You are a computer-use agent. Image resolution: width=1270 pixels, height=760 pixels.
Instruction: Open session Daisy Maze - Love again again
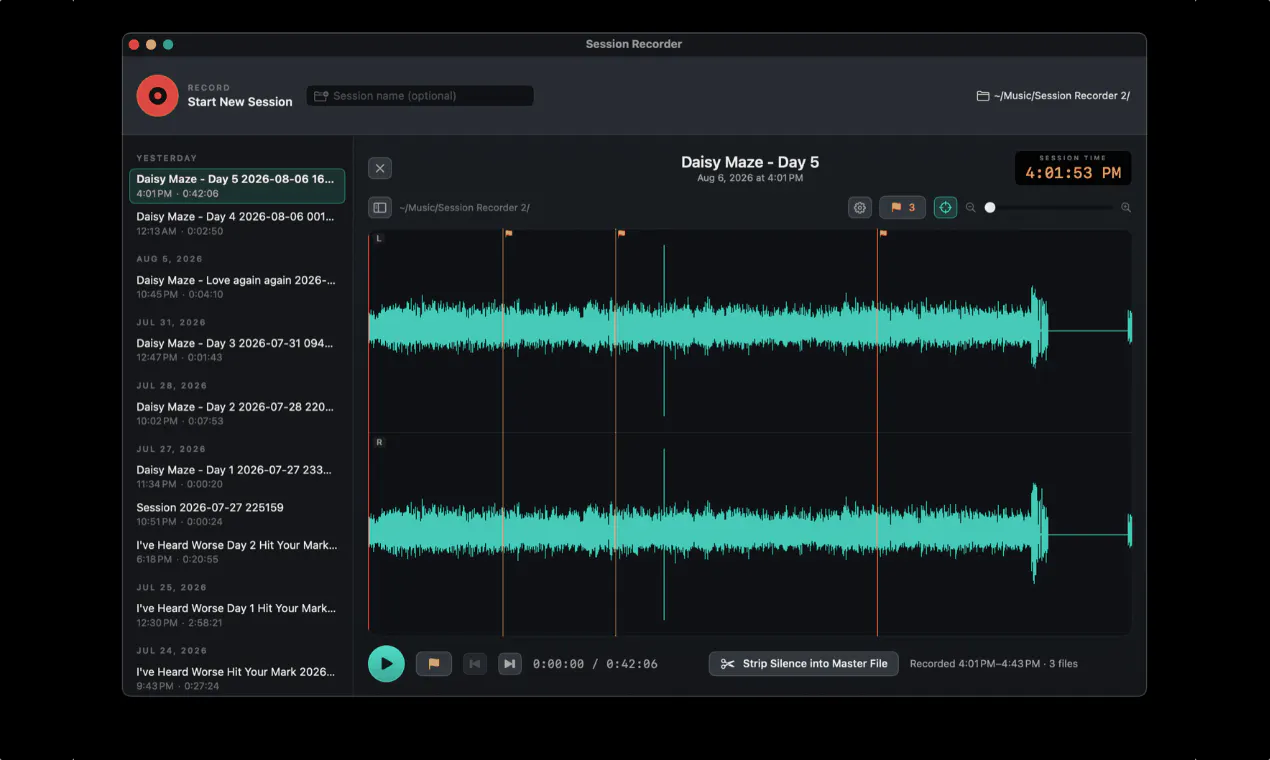tap(237, 287)
